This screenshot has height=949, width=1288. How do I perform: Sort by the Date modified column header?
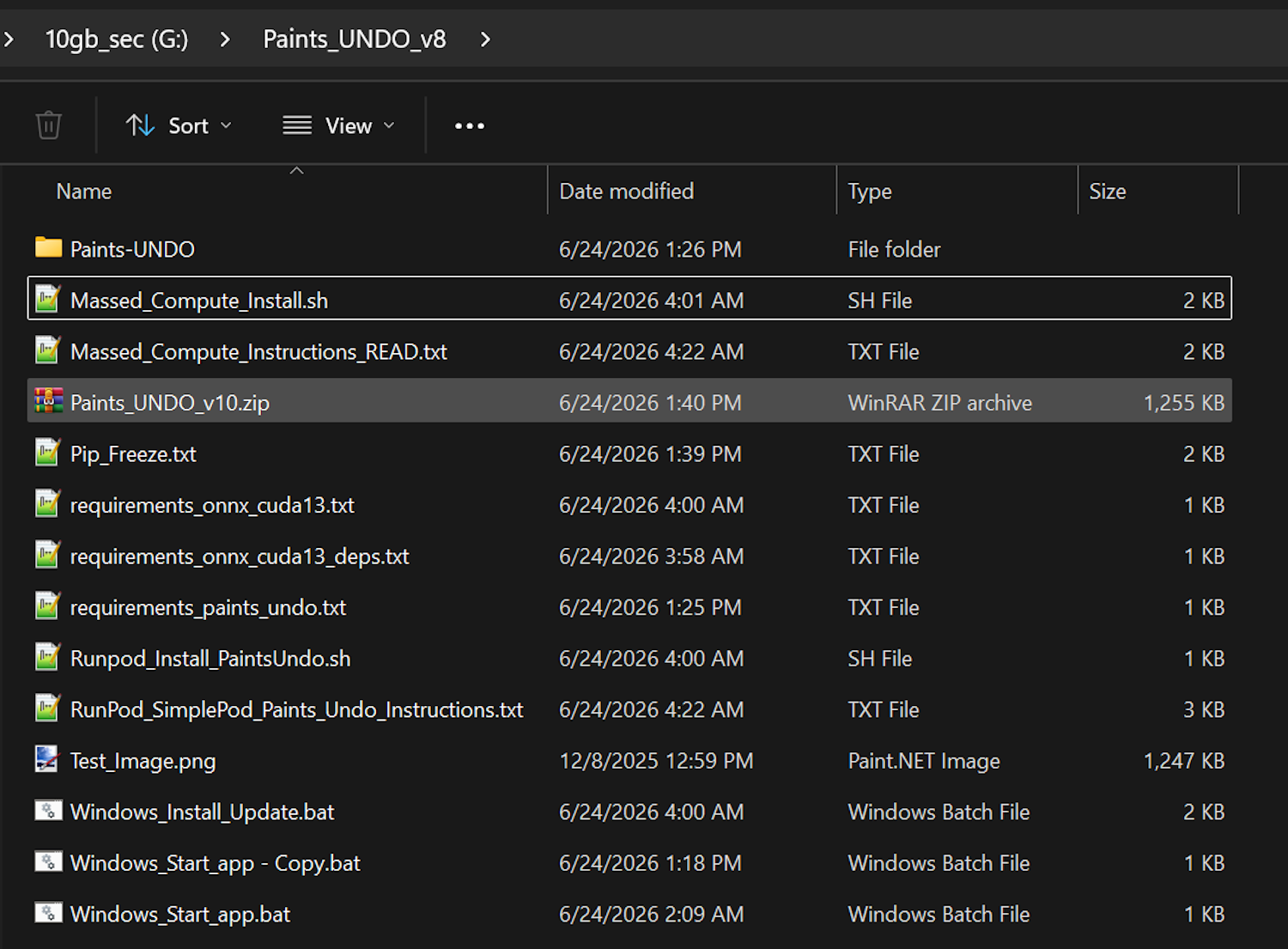tap(627, 192)
